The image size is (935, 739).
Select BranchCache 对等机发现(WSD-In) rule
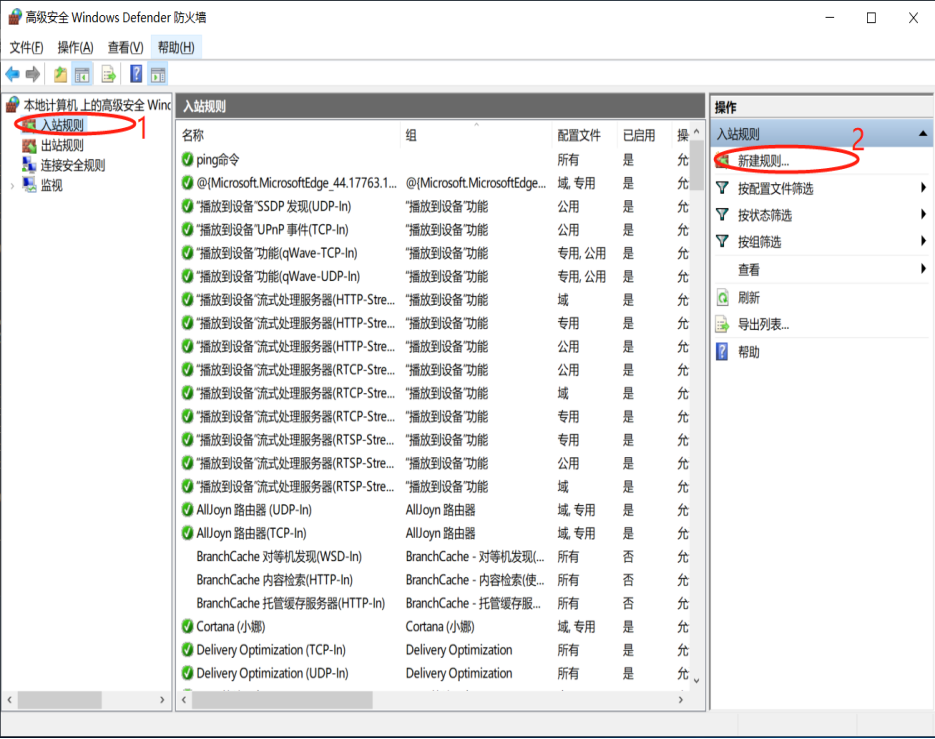pos(435,556)
